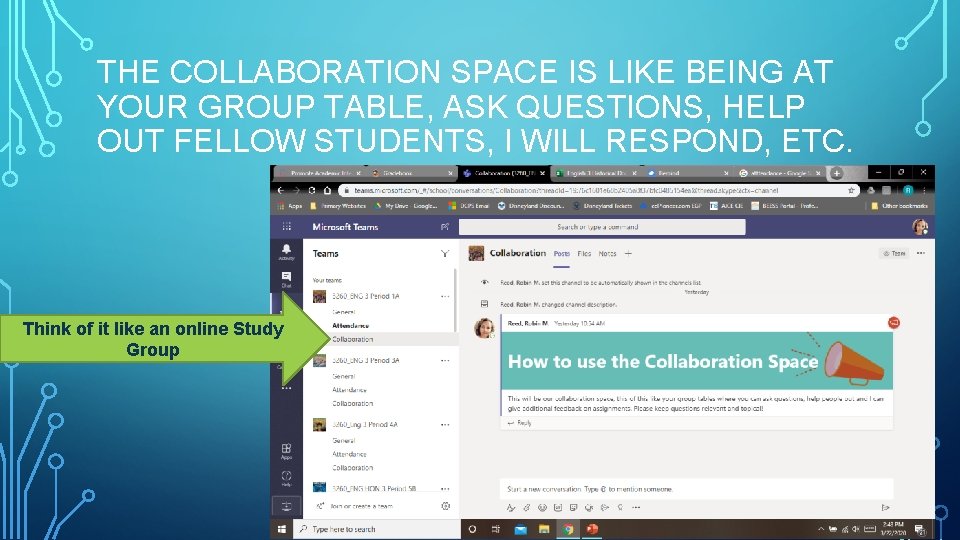Open Task View on the taskbar

coord(496,530)
